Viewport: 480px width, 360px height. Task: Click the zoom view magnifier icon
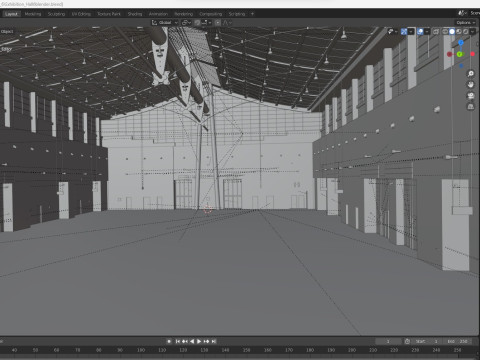pyautogui.click(x=470, y=74)
